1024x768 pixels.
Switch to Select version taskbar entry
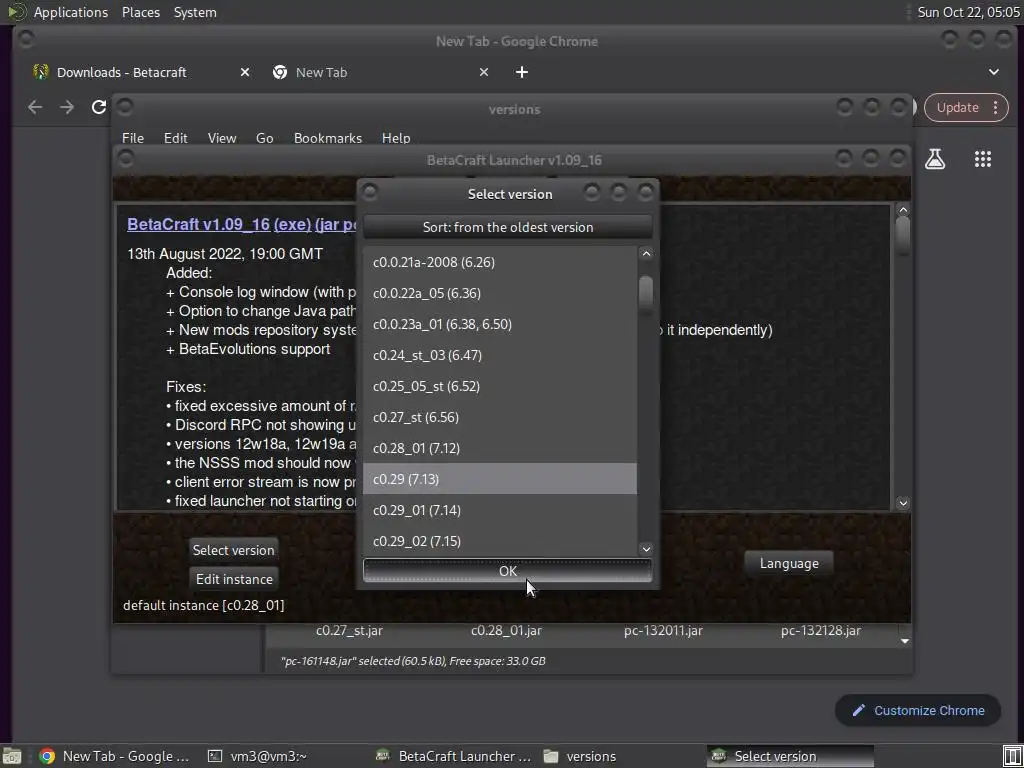tap(790, 756)
